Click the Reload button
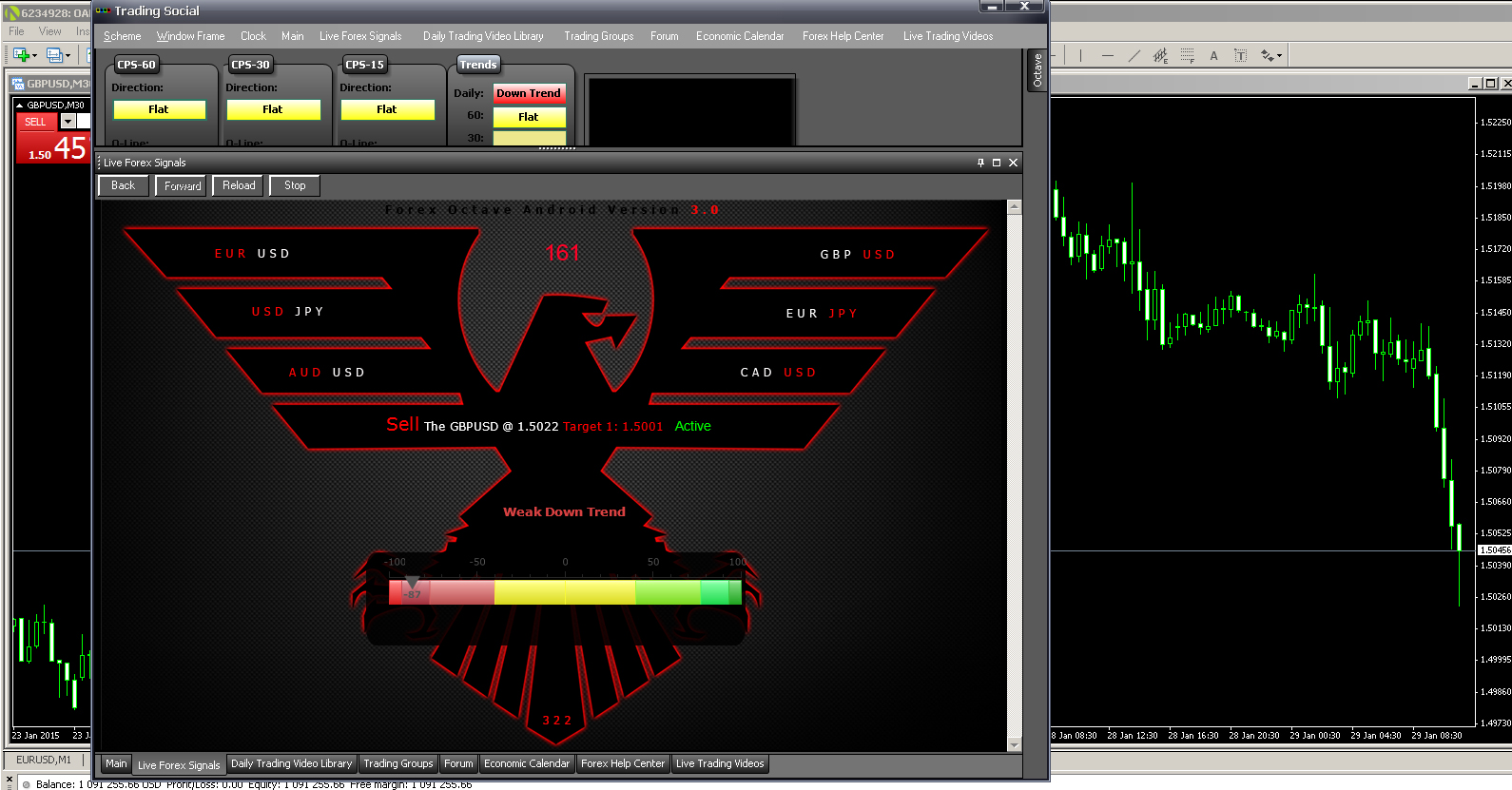 [x=239, y=185]
